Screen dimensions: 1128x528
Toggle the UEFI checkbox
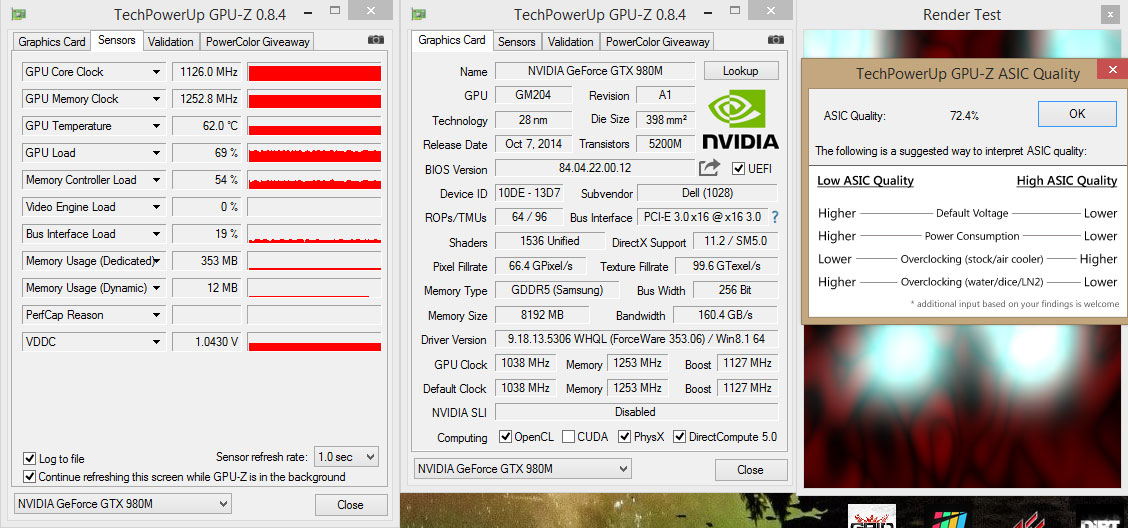738,168
